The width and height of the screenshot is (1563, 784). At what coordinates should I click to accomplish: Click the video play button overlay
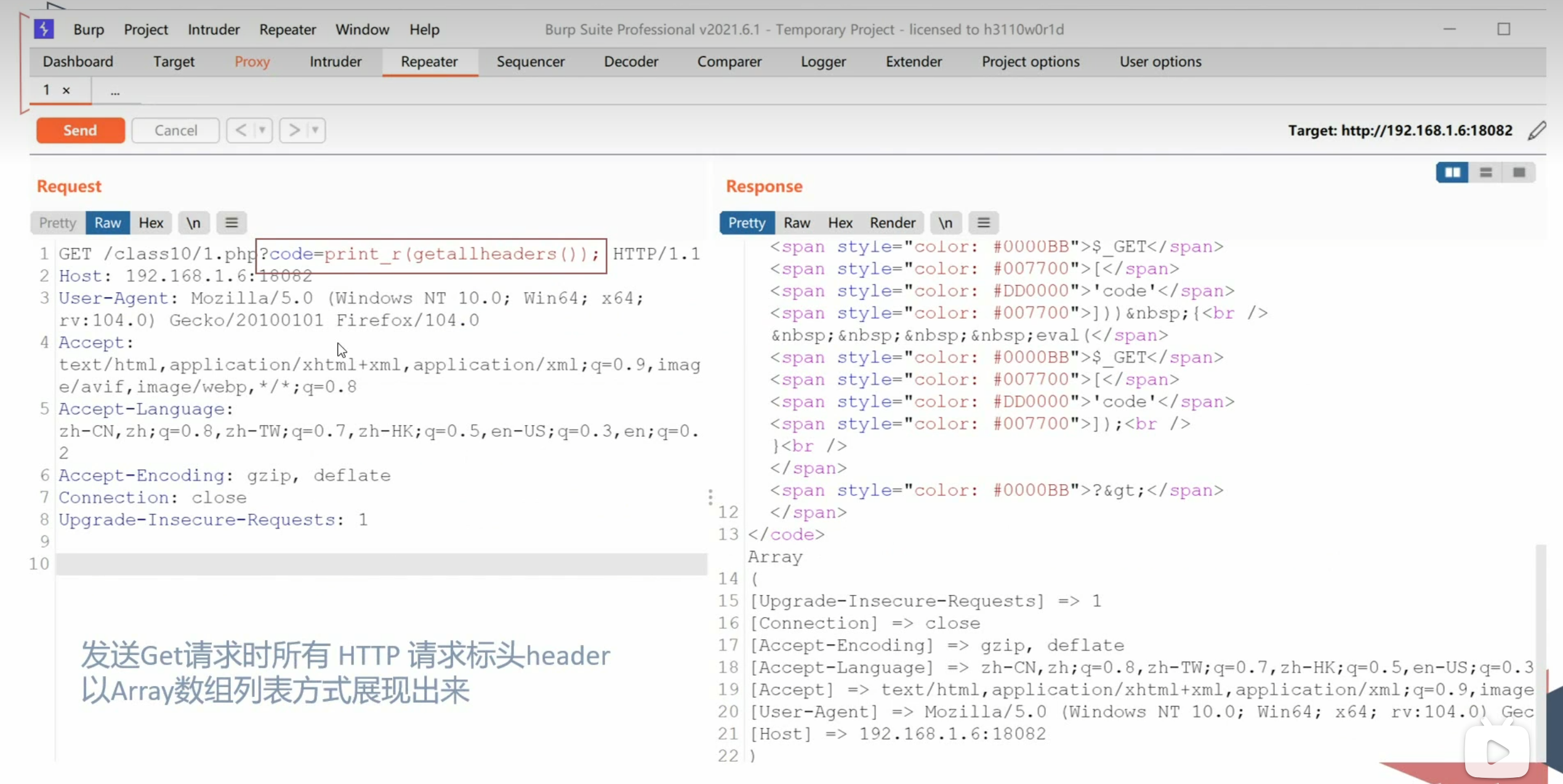pos(1497,751)
